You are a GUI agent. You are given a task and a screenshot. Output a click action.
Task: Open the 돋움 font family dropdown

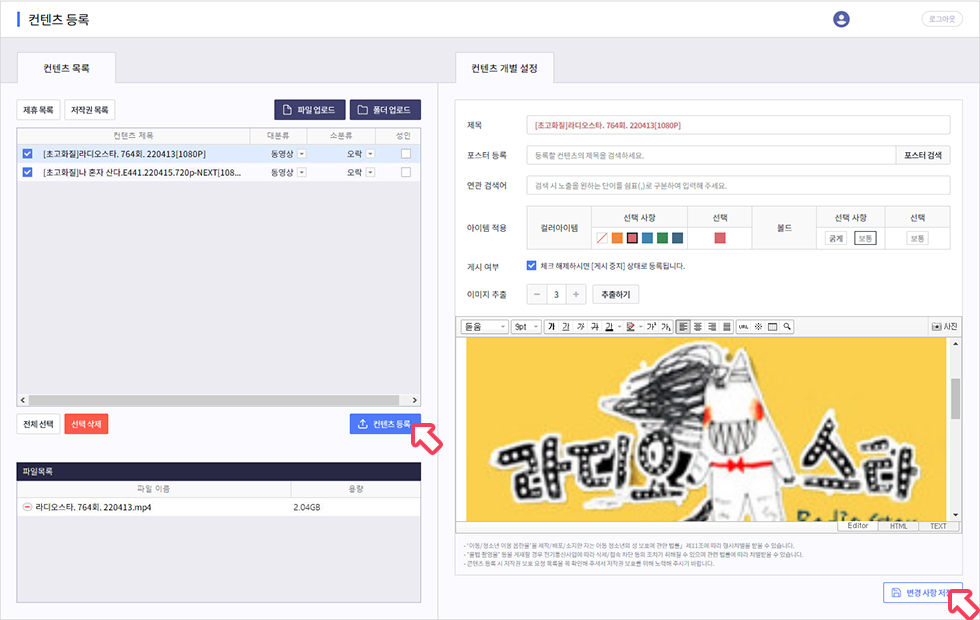[x=484, y=327]
